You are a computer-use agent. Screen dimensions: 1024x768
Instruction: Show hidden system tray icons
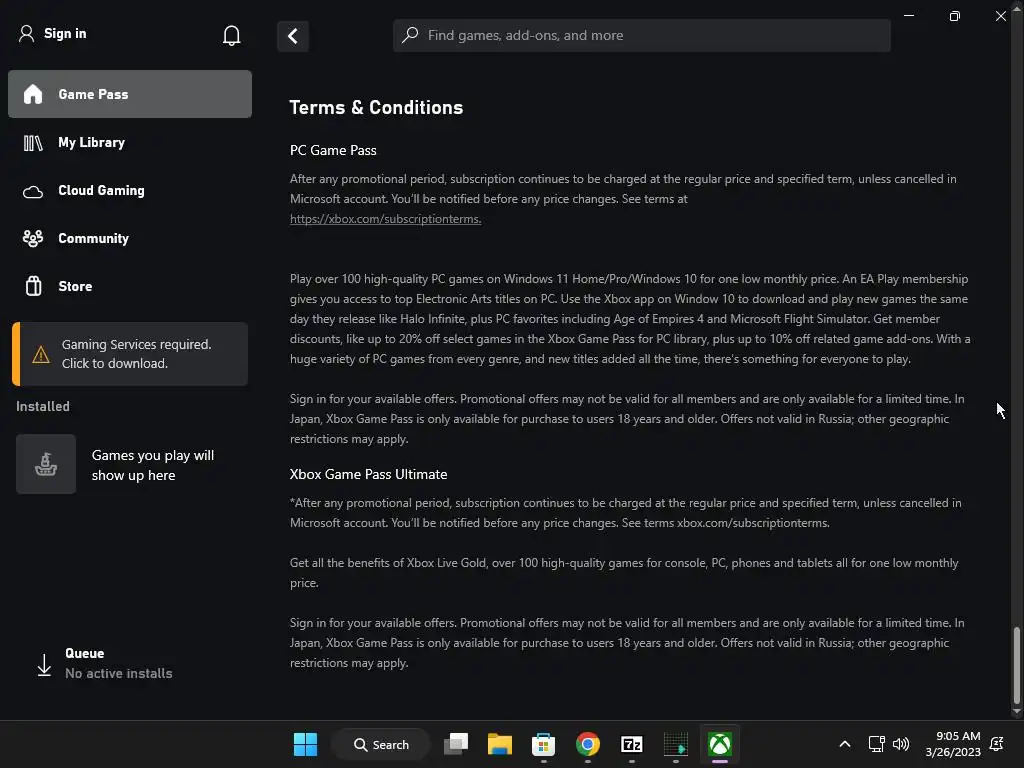point(844,744)
